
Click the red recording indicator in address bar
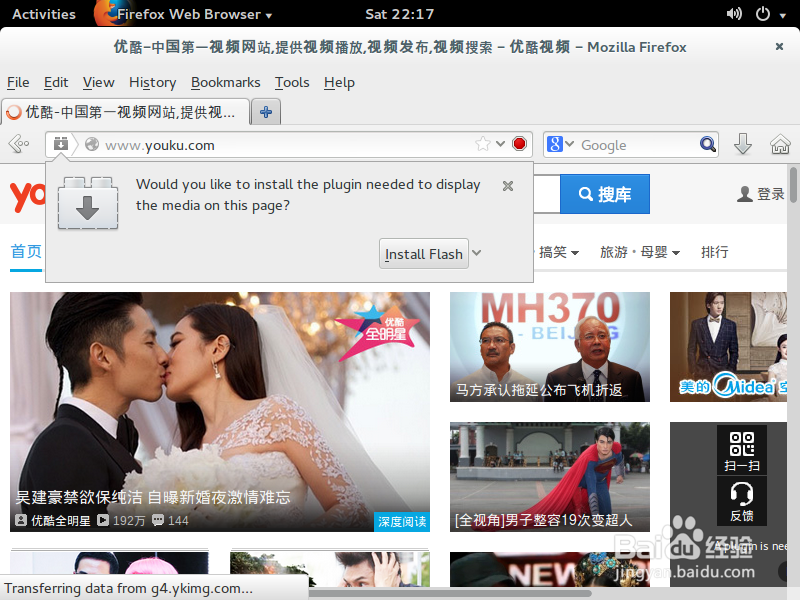(x=518, y=144)
